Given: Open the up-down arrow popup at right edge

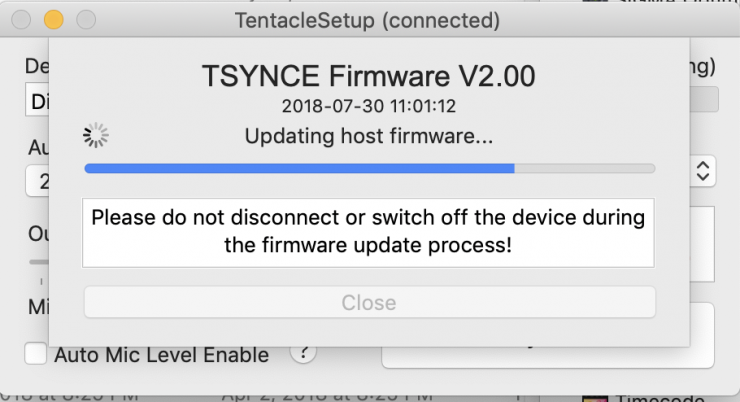Looking at the screenshot, I should (703, 170).
